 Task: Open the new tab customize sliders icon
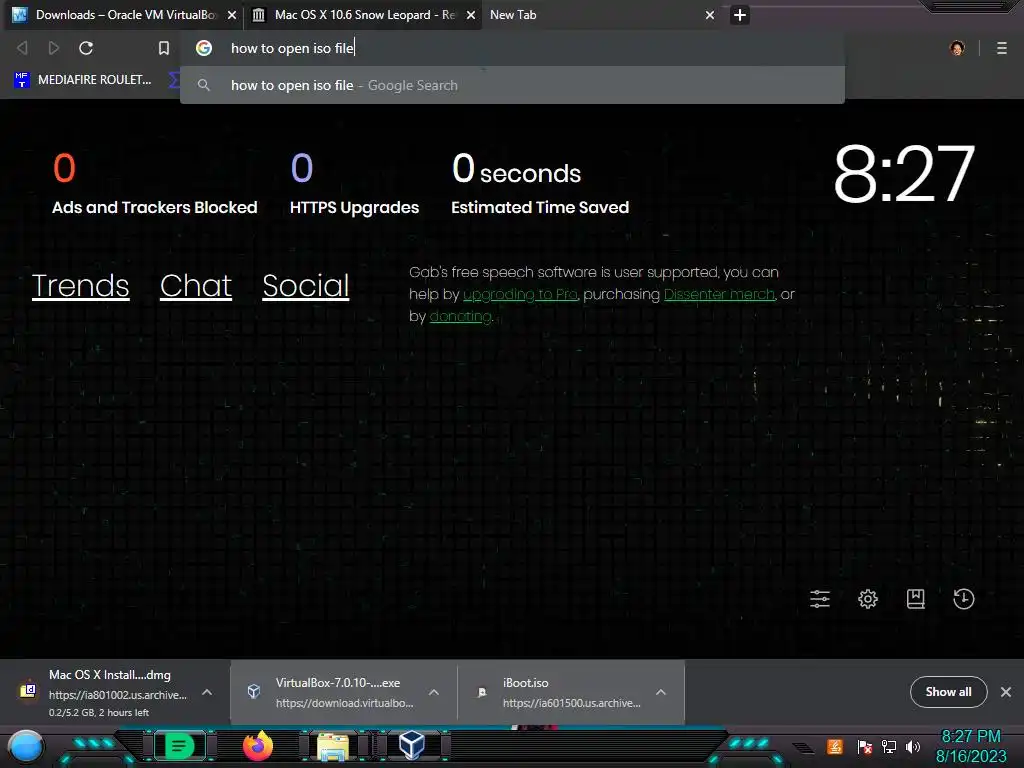(x=820, y=599)
